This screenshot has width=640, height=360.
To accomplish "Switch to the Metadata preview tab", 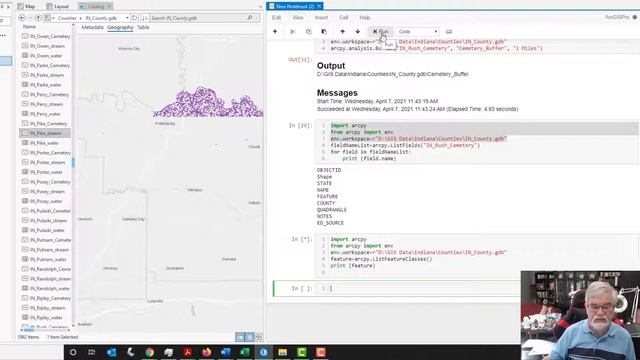I will pyautogui.click(x=92, y=27).
